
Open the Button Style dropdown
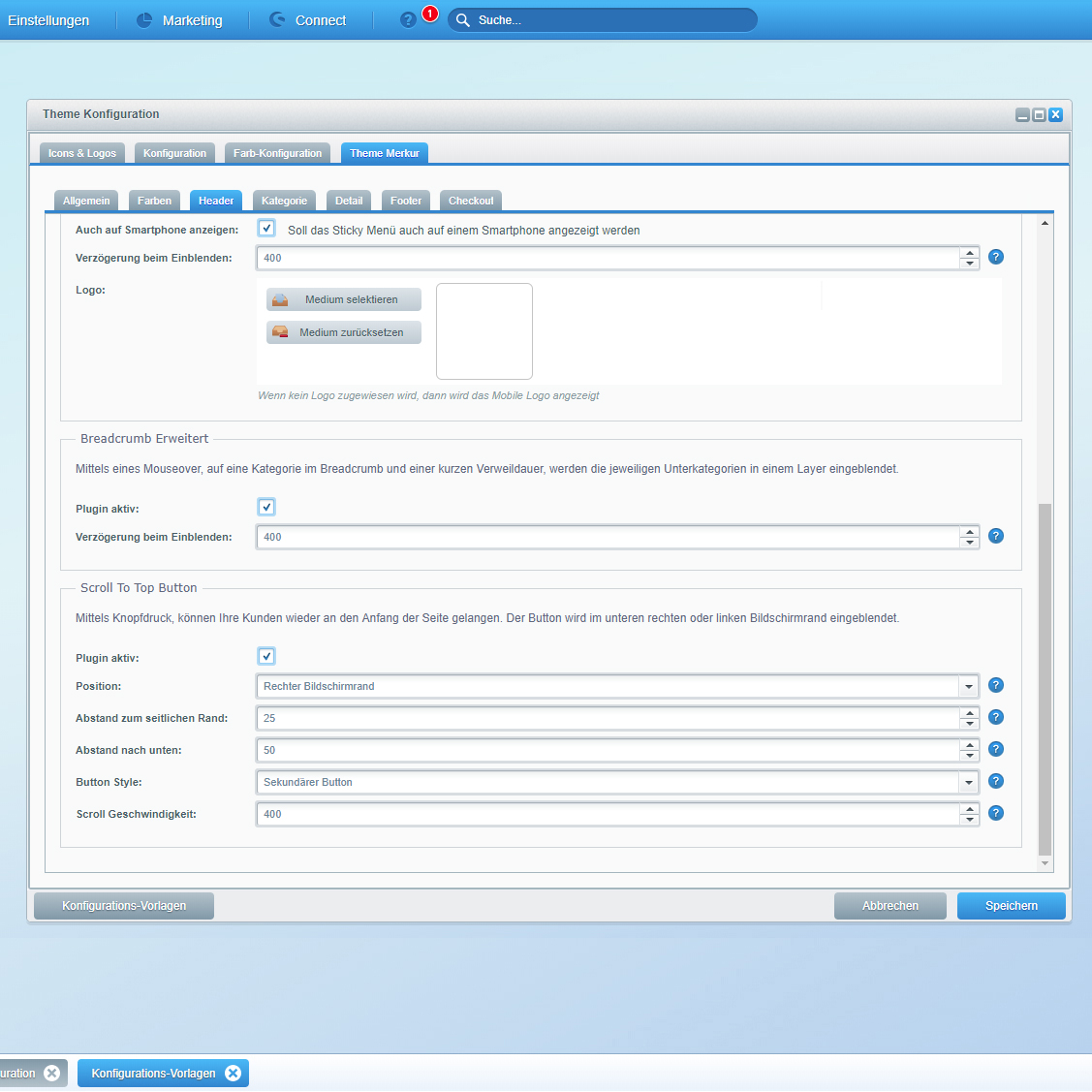(x=968, y=782)
